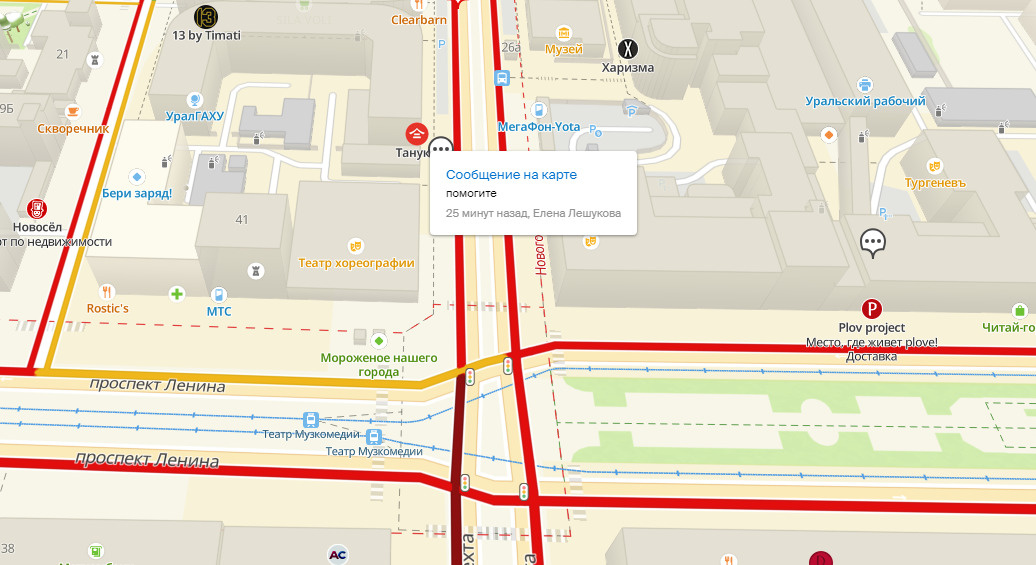Click the Харизма restaurant marker

pyautogui.click(x=628, y=48)
